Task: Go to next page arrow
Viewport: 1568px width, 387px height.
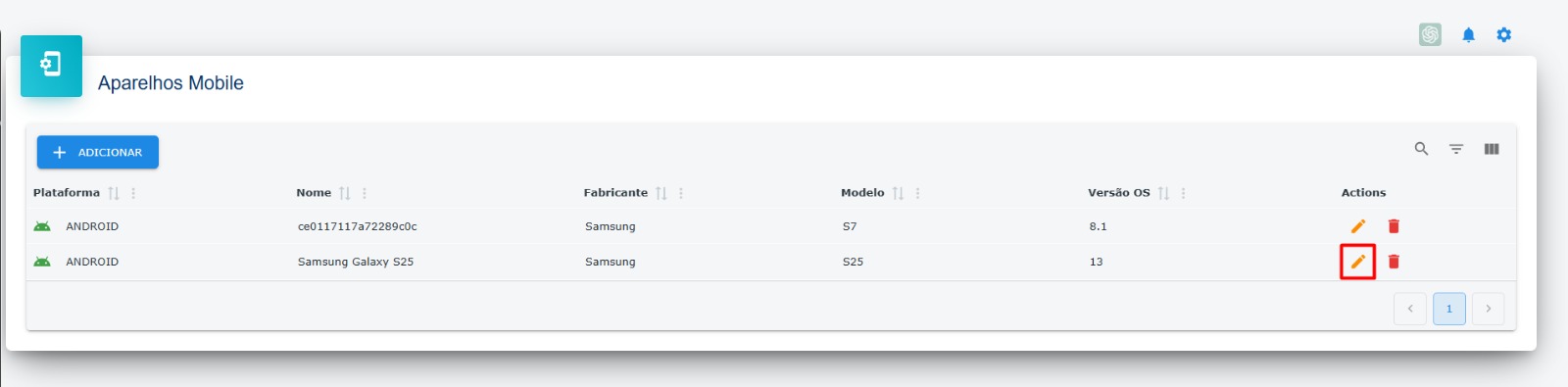Action: tap(1488, 309)
